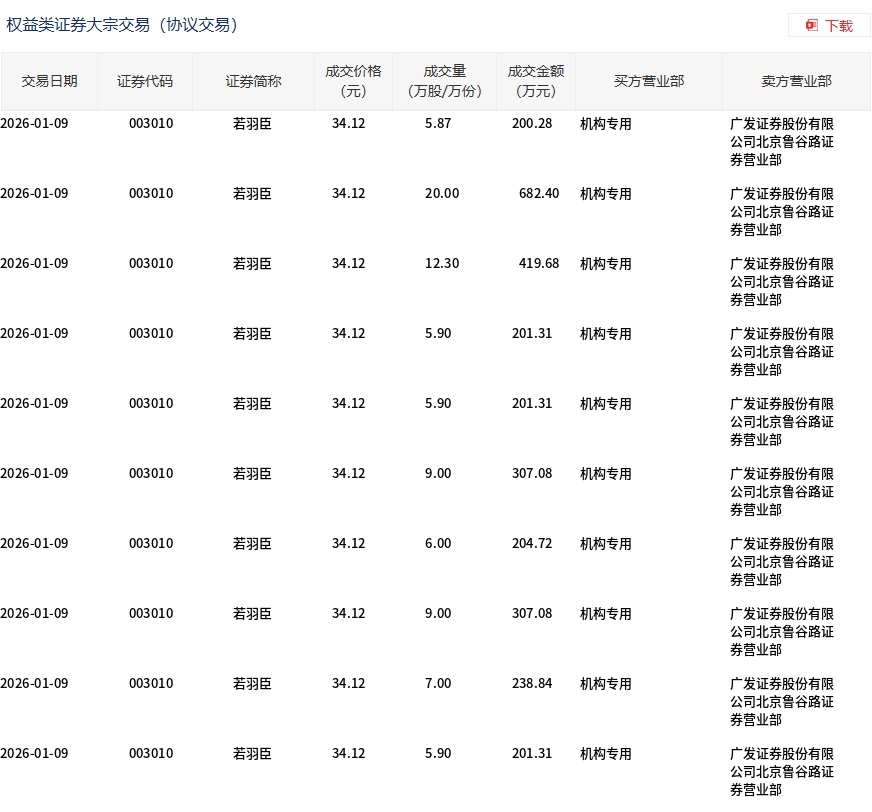This screenshot has width=872, height=812.
Task: Select the 成交金额(万元) column header
Action: click(536, 81)
